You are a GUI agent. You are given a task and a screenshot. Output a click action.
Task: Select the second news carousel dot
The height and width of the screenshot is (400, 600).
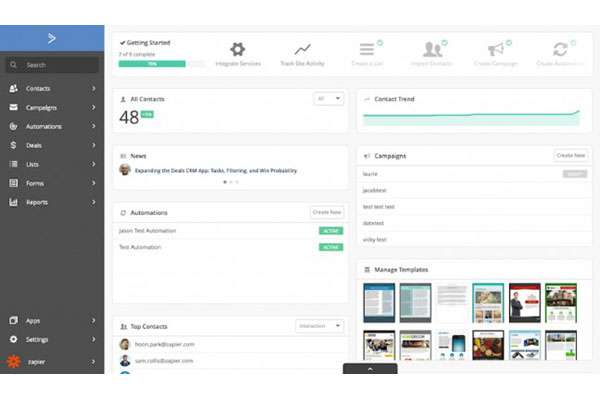tap(231, 182)
